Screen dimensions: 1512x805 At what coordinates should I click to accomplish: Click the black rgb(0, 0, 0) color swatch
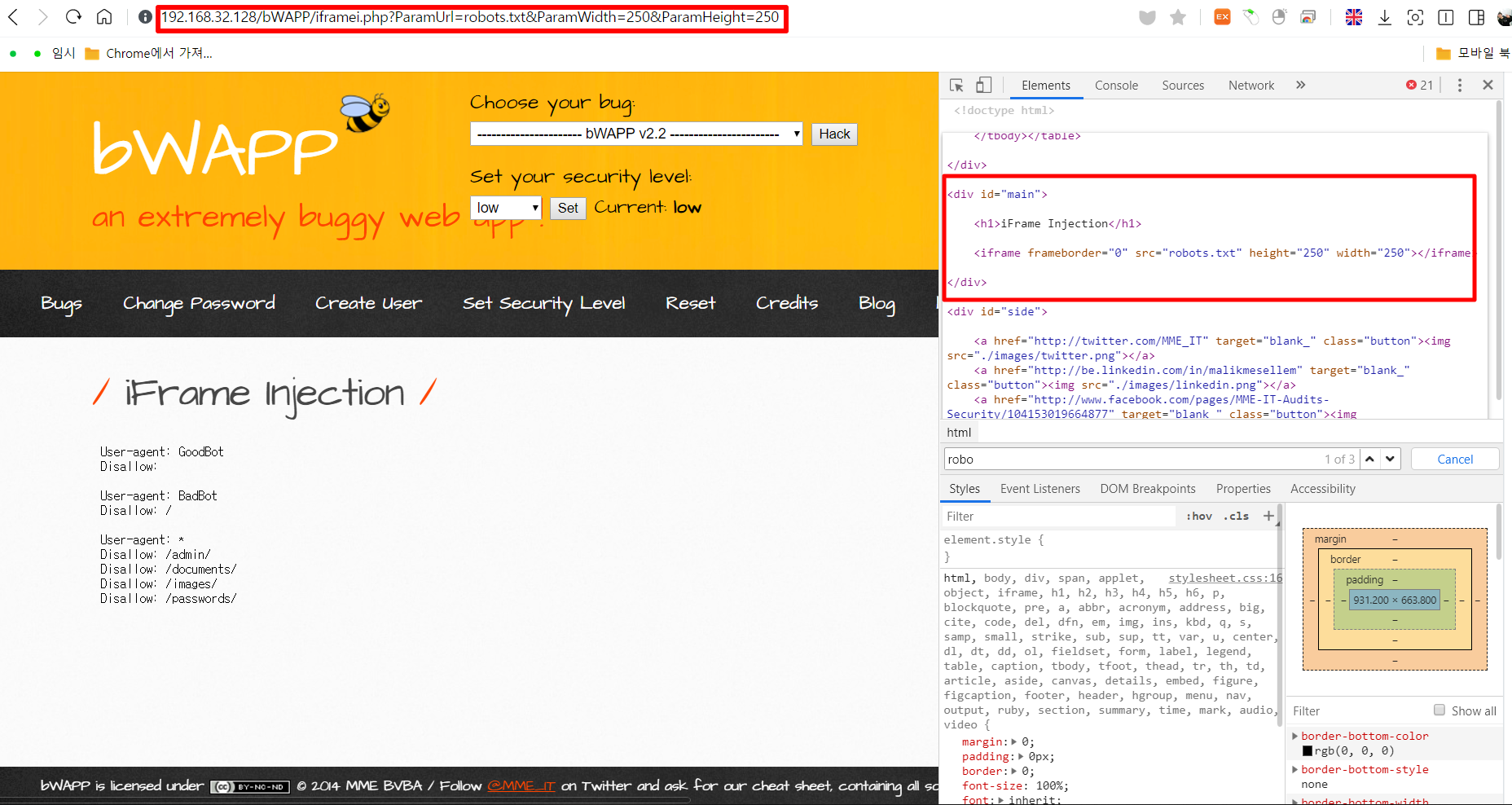click(1308, 751)
